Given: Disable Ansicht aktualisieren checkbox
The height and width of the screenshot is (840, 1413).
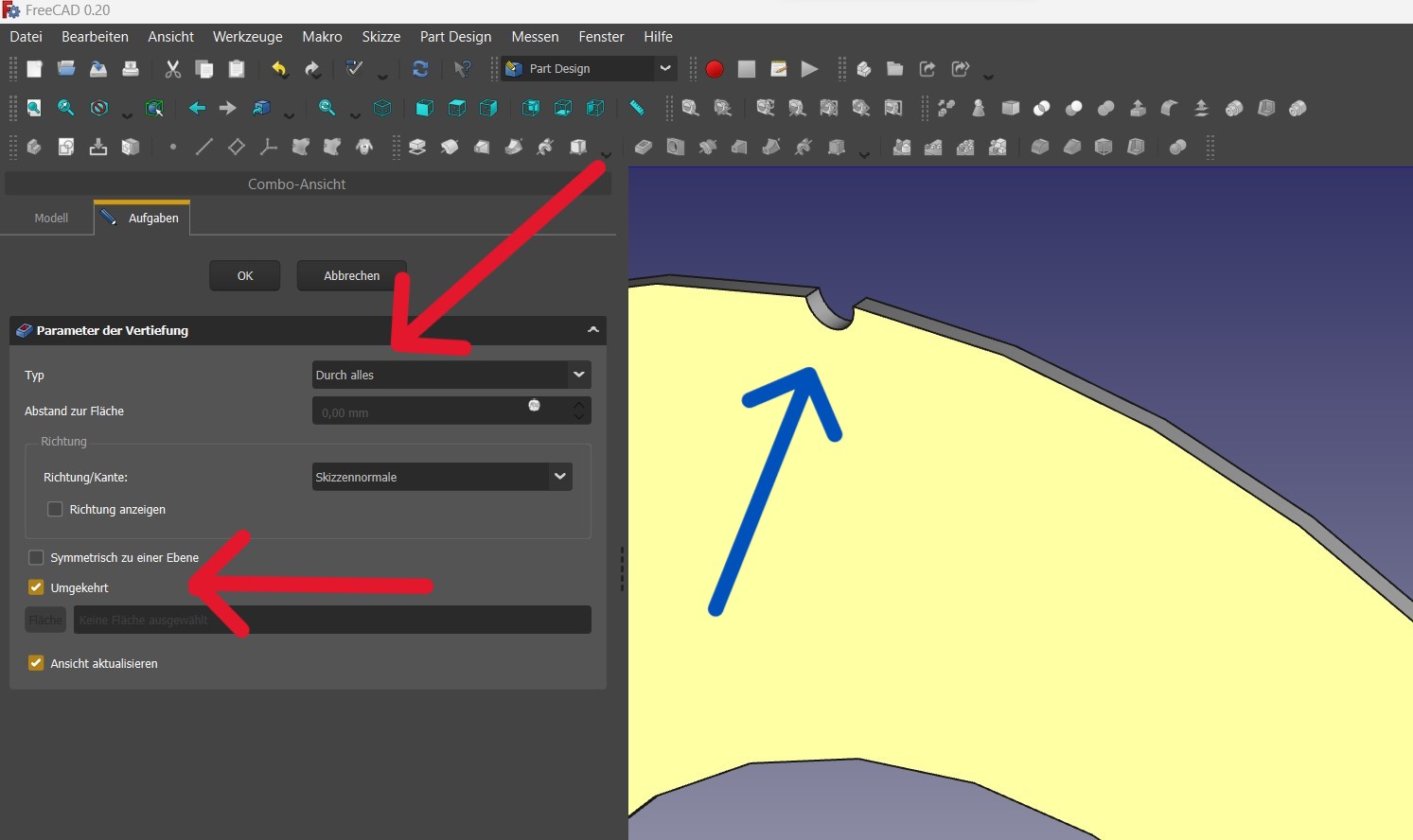Looking at the screenshot, I should click(36, 663).
